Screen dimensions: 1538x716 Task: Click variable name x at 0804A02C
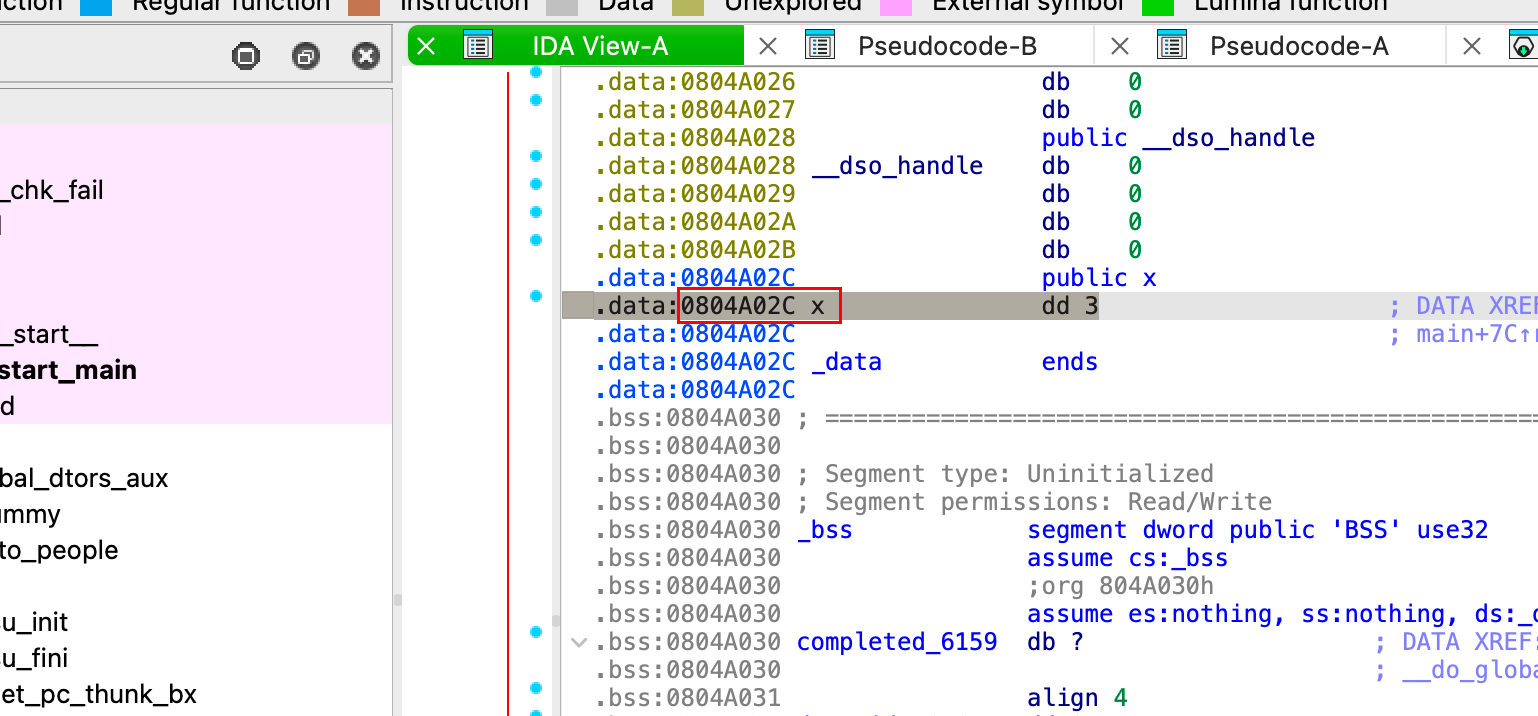(x=818, y=306)
